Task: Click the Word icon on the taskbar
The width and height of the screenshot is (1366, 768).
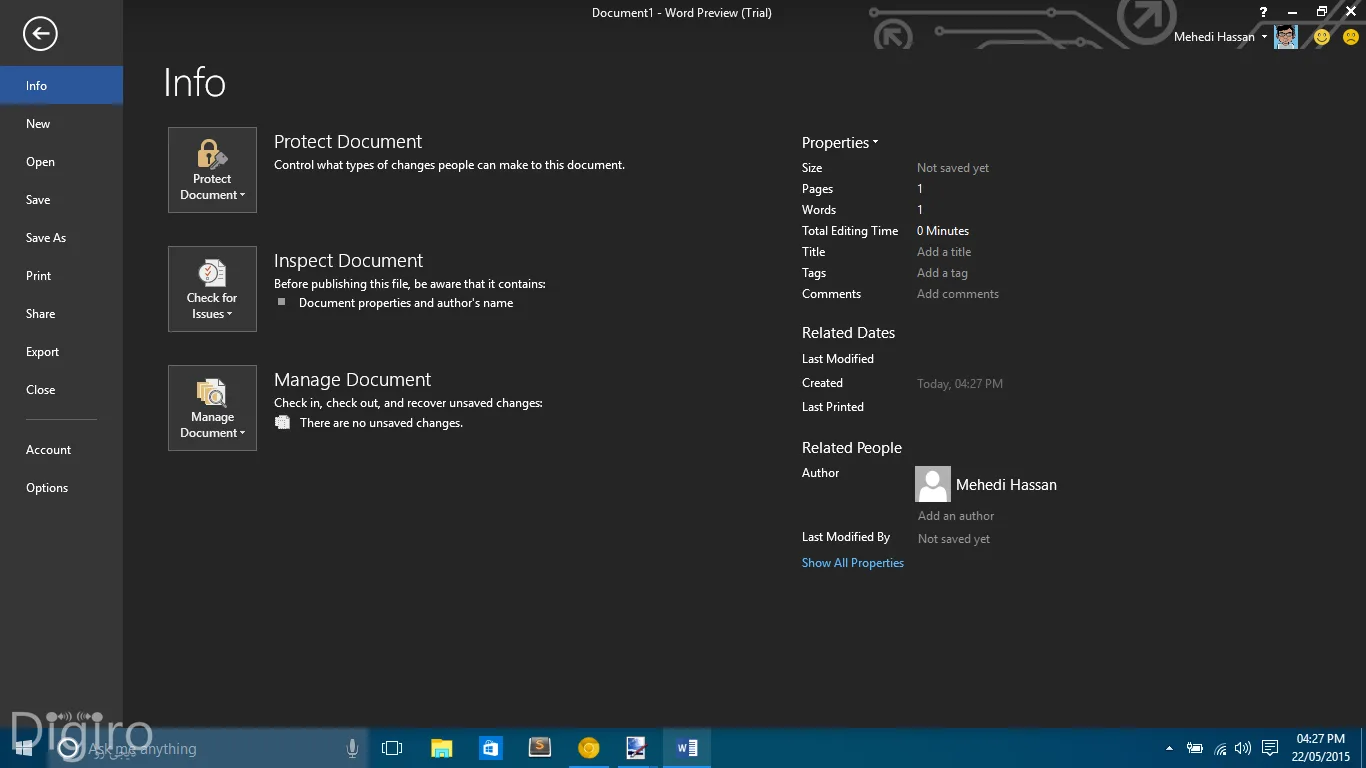Action: [687, 748]
